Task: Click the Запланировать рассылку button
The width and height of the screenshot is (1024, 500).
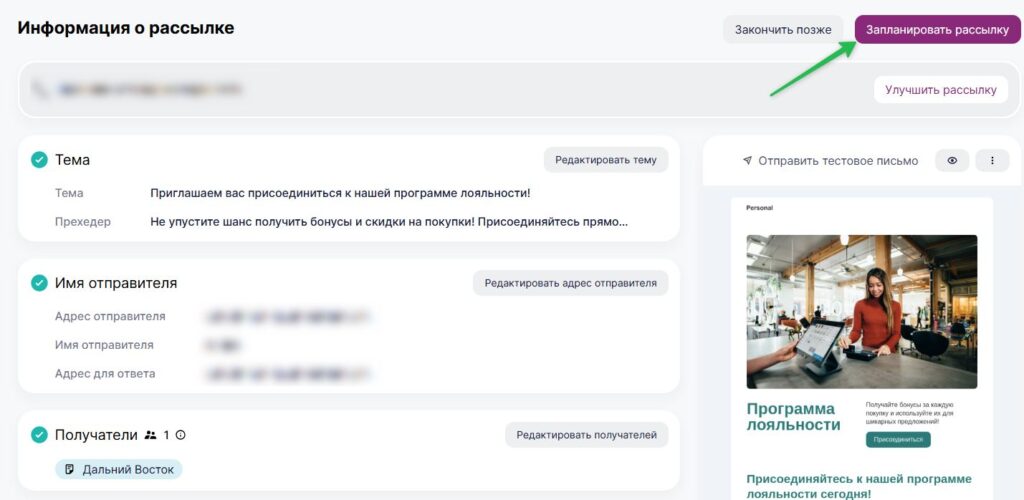Action: click(937, 29)
